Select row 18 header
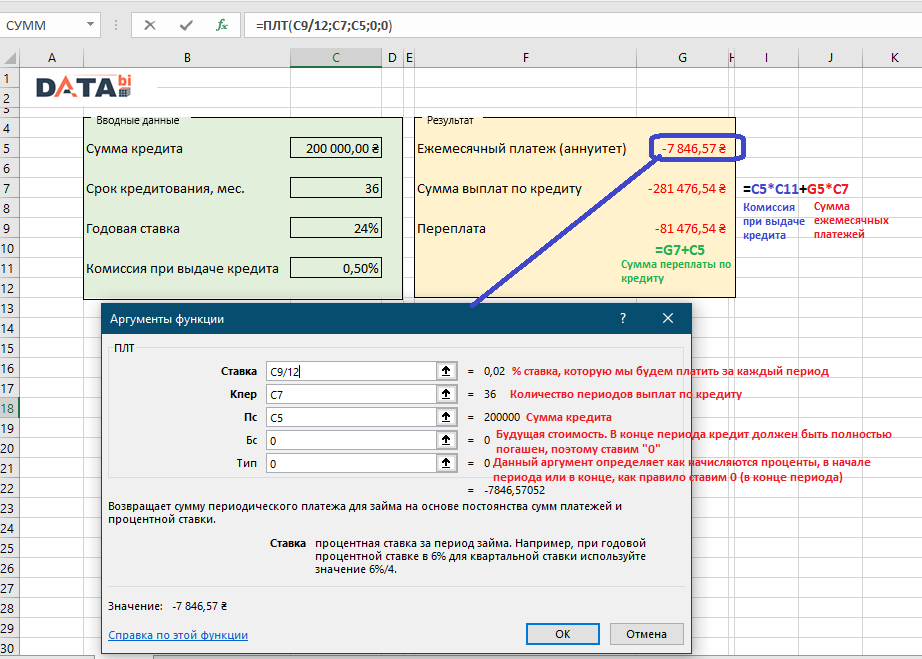This screenshot has width=922, height=659. point(9,408)
